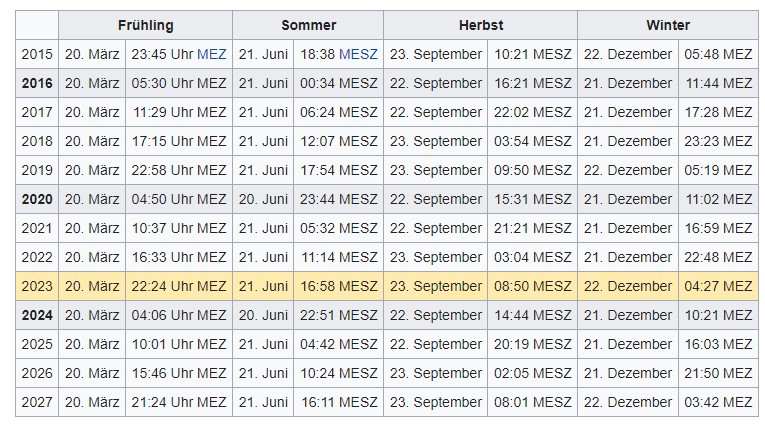Viewport: 765px width, 426px height.
Task: Click the bold 2024 year cell
Action: (x=37, y=315)
